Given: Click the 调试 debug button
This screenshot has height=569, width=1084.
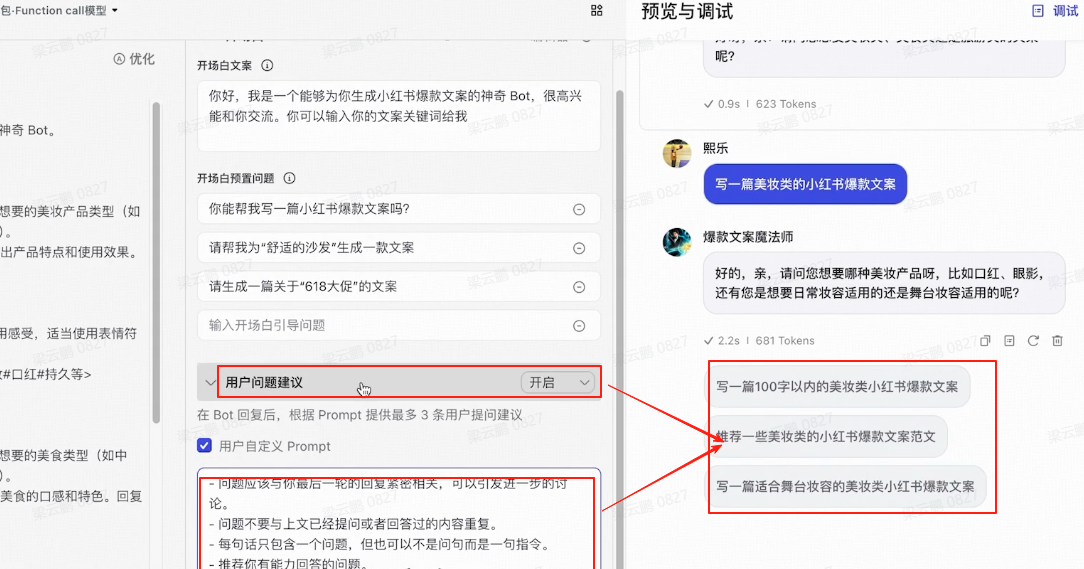Looking at the screenshot, I should click(x=1055, y=11).
